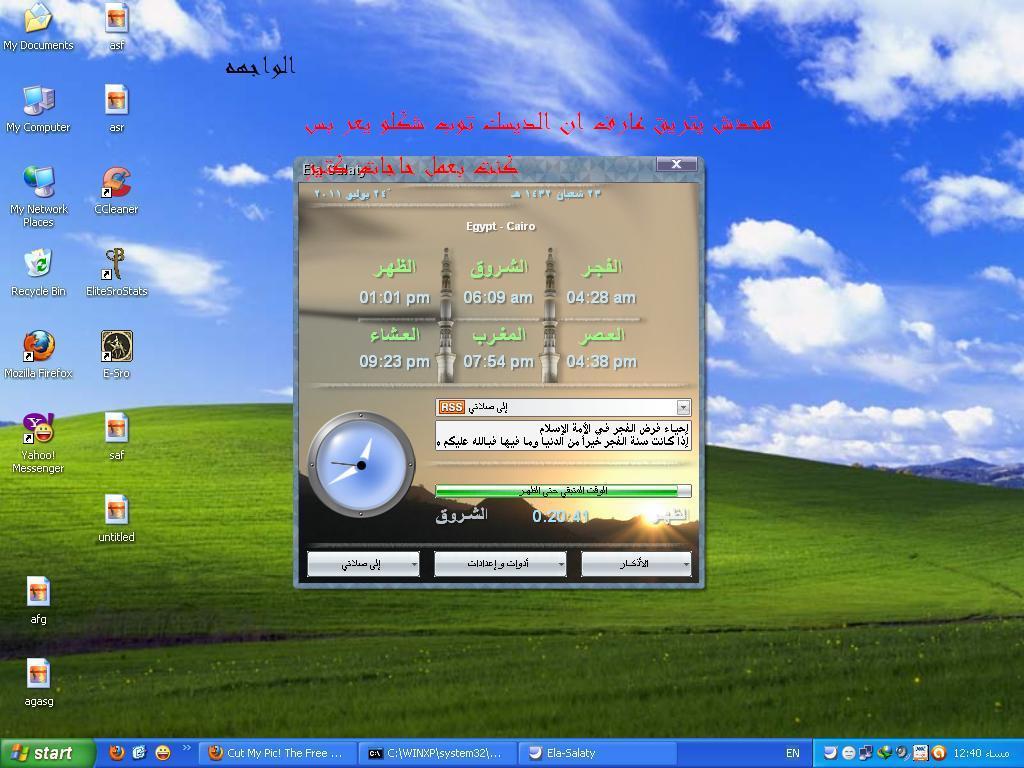Launch Firefox from the quick launch bar
This screenshot has height=768, width=1024.
116,752
